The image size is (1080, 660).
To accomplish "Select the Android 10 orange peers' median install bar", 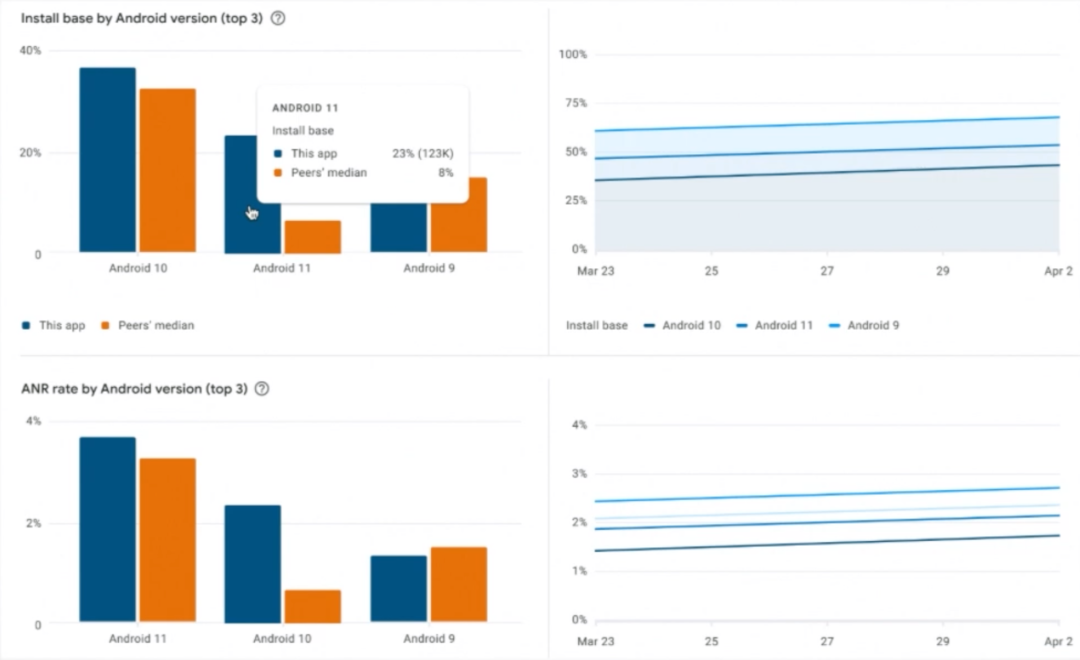I will coord(167,170).
